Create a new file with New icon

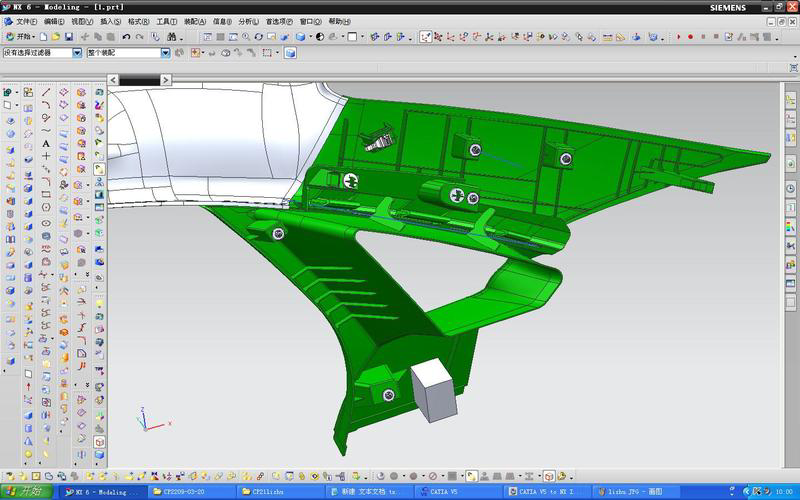[x=42, y=37]
